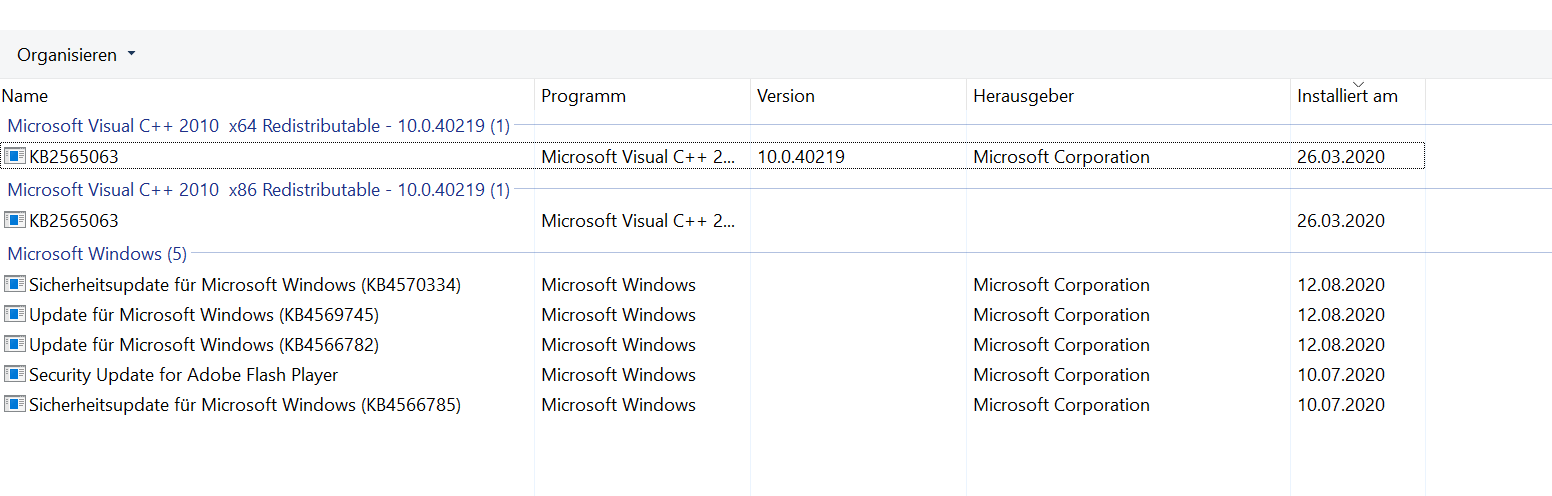Screen dimensions: 1552x496
Task: Click the KB2565063 icon under x86 Redistributable
Action: click(15, 221)
